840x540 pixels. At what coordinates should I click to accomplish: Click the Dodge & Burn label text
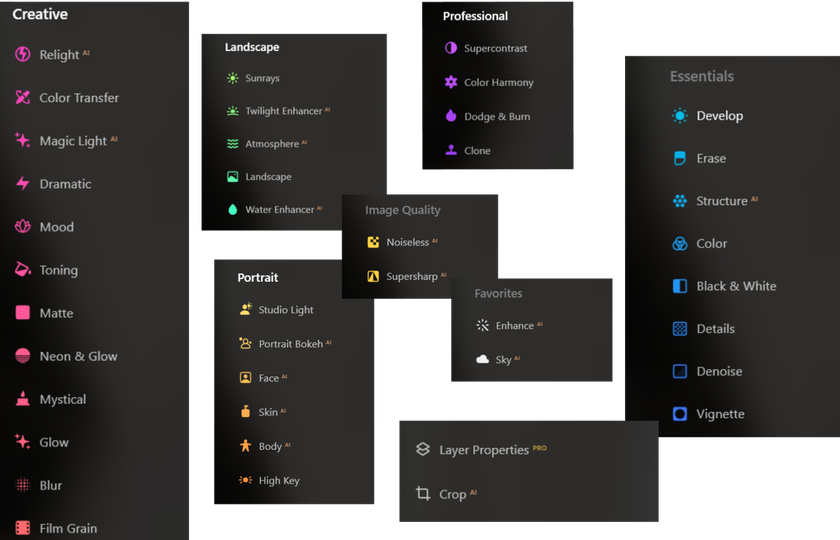click(x=497, y=117)
